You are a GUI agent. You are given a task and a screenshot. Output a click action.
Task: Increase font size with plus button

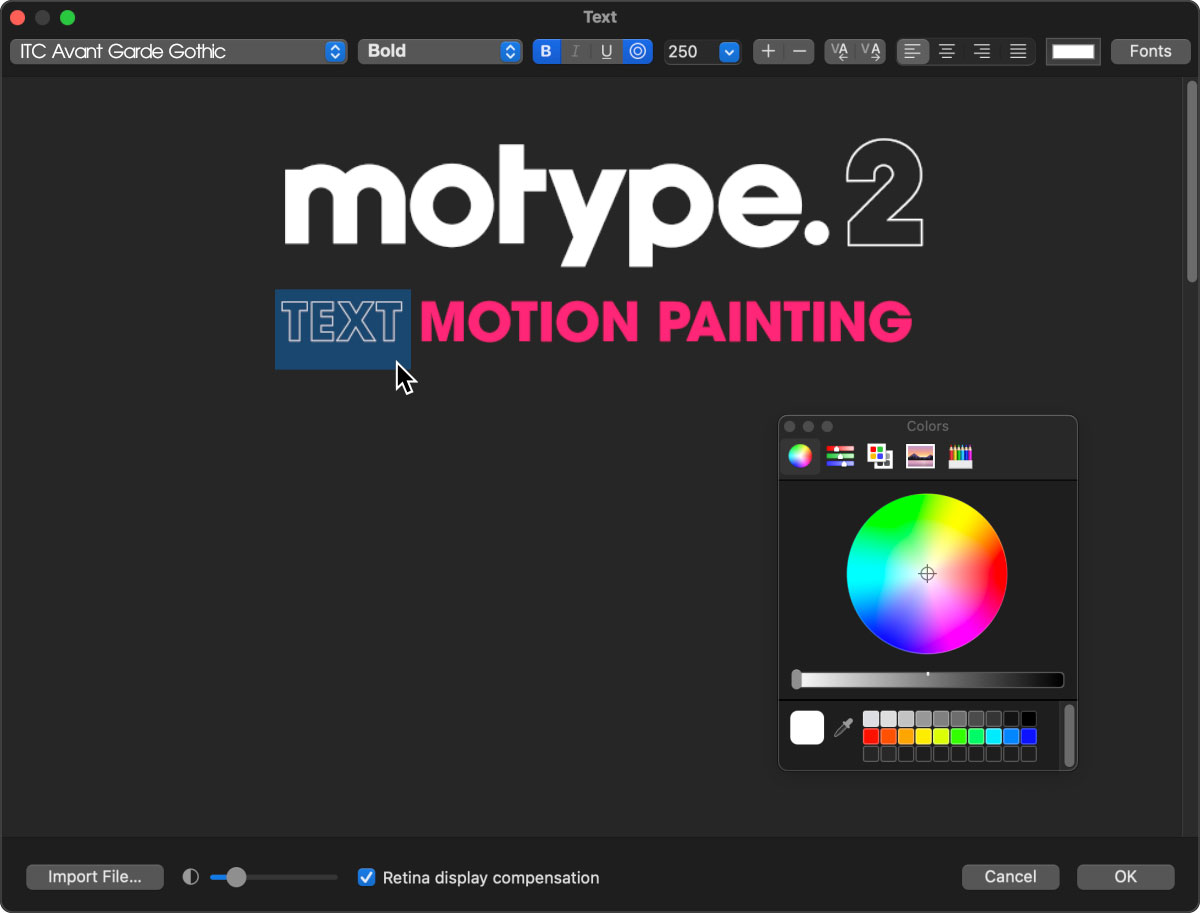tap(768, 51)
